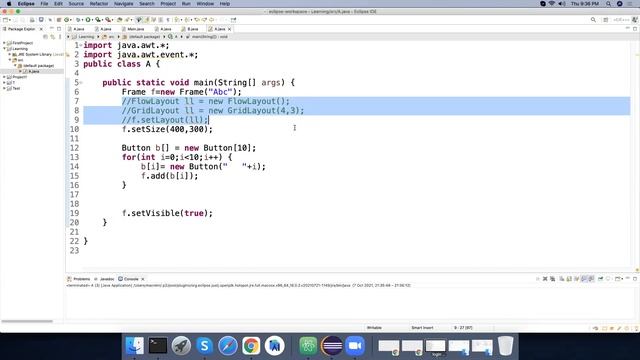This screenshot has width=640, height=360.
Task: Toggle Pin Console button
Action: pos(600,279)
